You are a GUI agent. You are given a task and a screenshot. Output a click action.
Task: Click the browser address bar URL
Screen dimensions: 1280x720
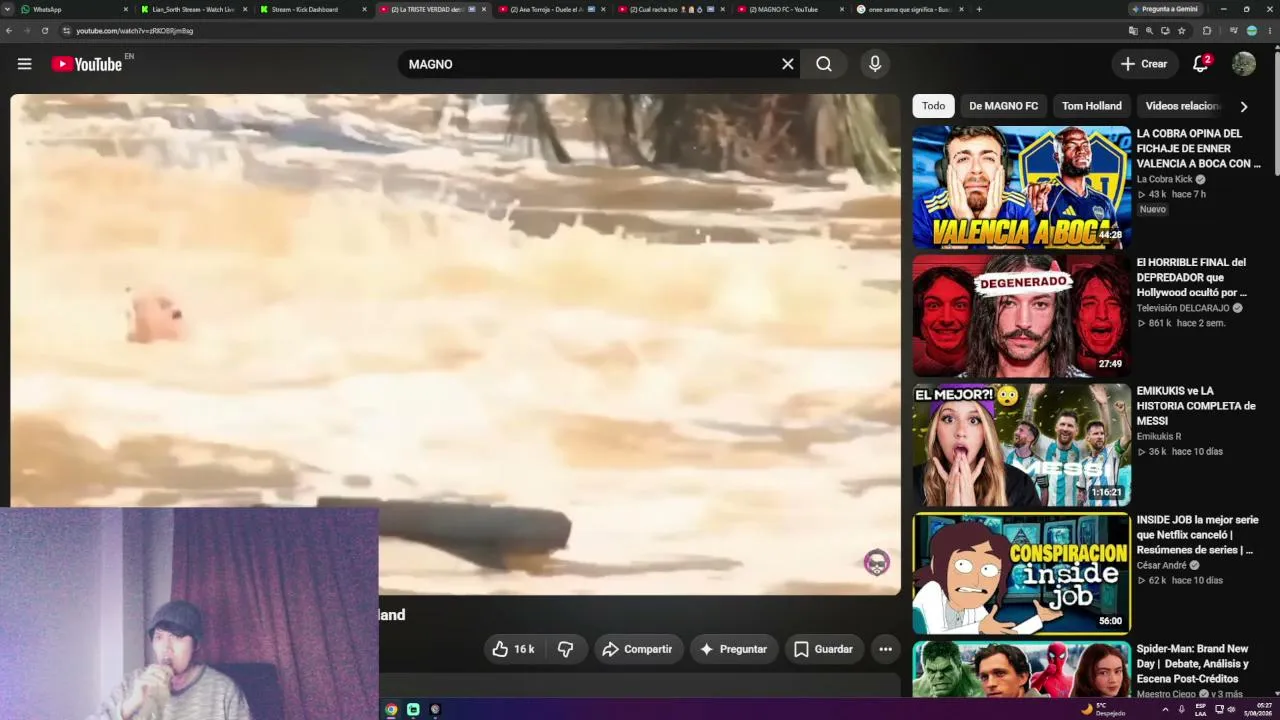tap(135, 31)
